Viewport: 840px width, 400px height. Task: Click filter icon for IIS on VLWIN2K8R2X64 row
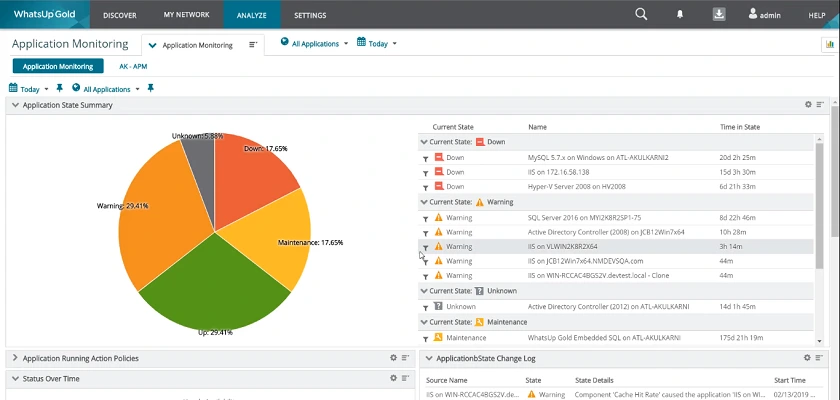[x=425, y=247]
